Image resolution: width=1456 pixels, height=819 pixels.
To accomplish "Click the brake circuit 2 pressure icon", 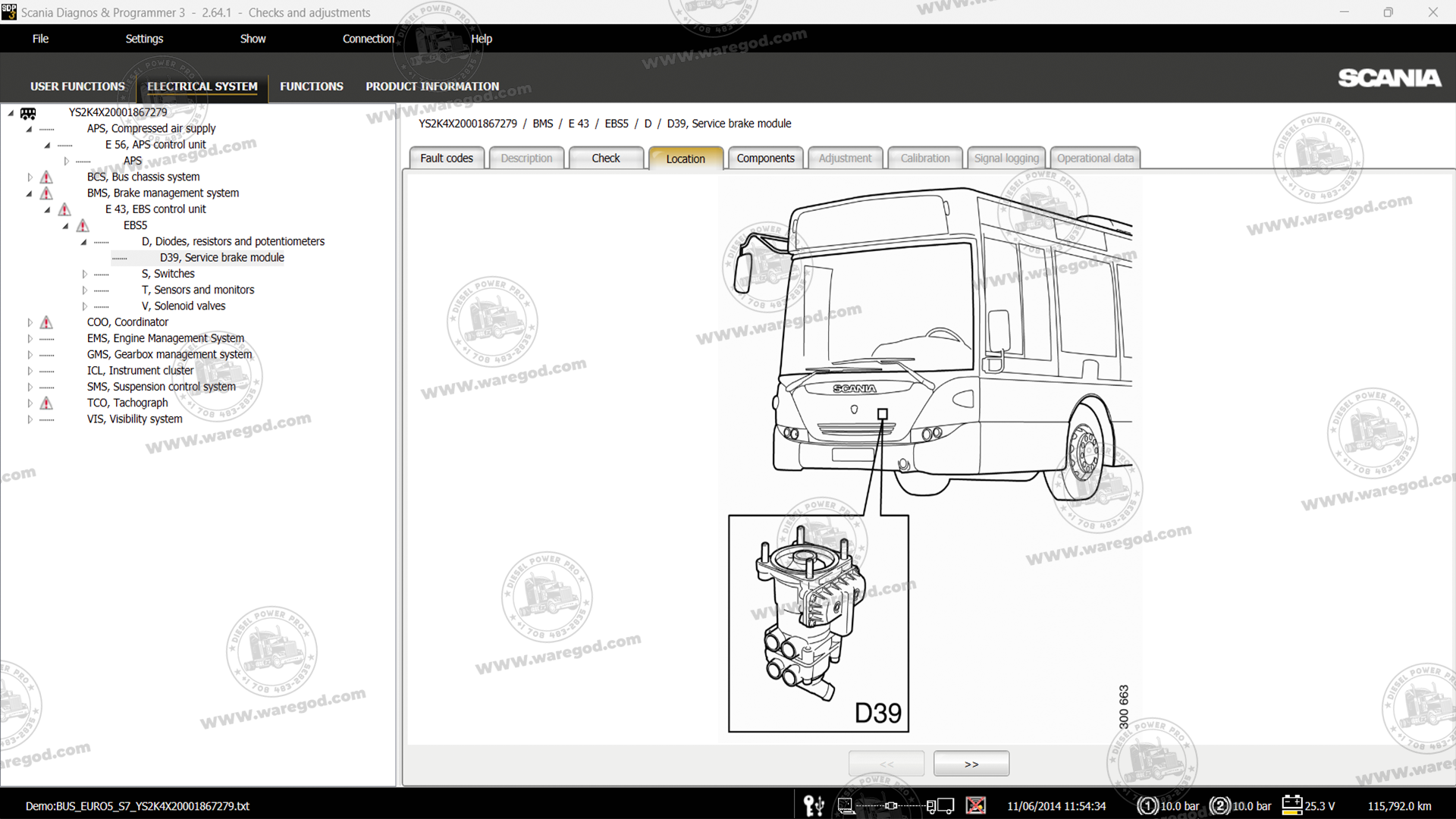I will (1219, 805).
